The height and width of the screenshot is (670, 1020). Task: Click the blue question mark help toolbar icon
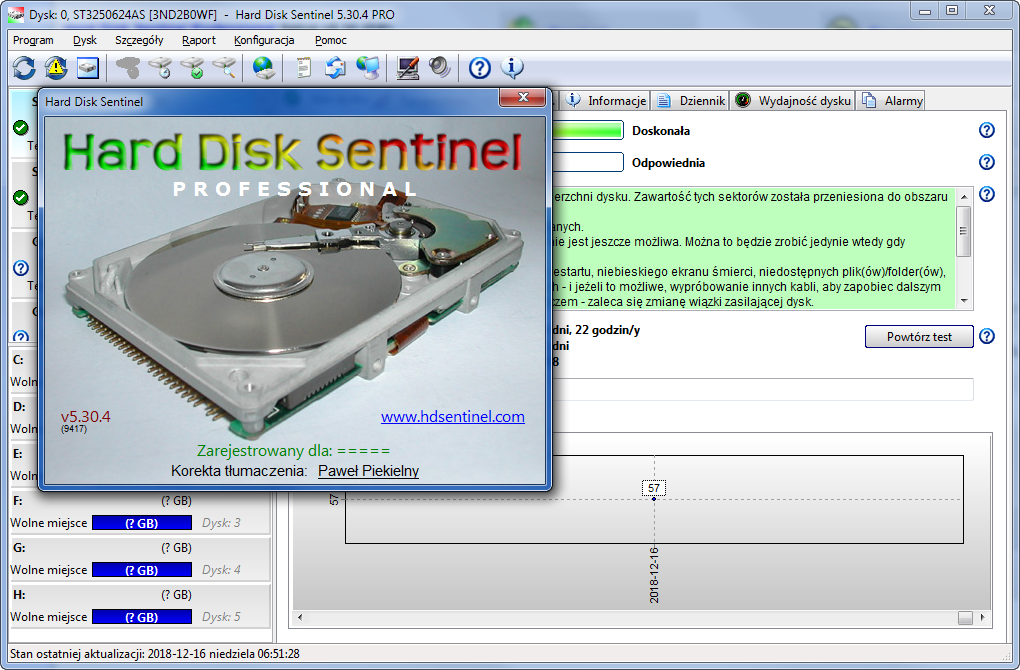[x=479, y=68]
